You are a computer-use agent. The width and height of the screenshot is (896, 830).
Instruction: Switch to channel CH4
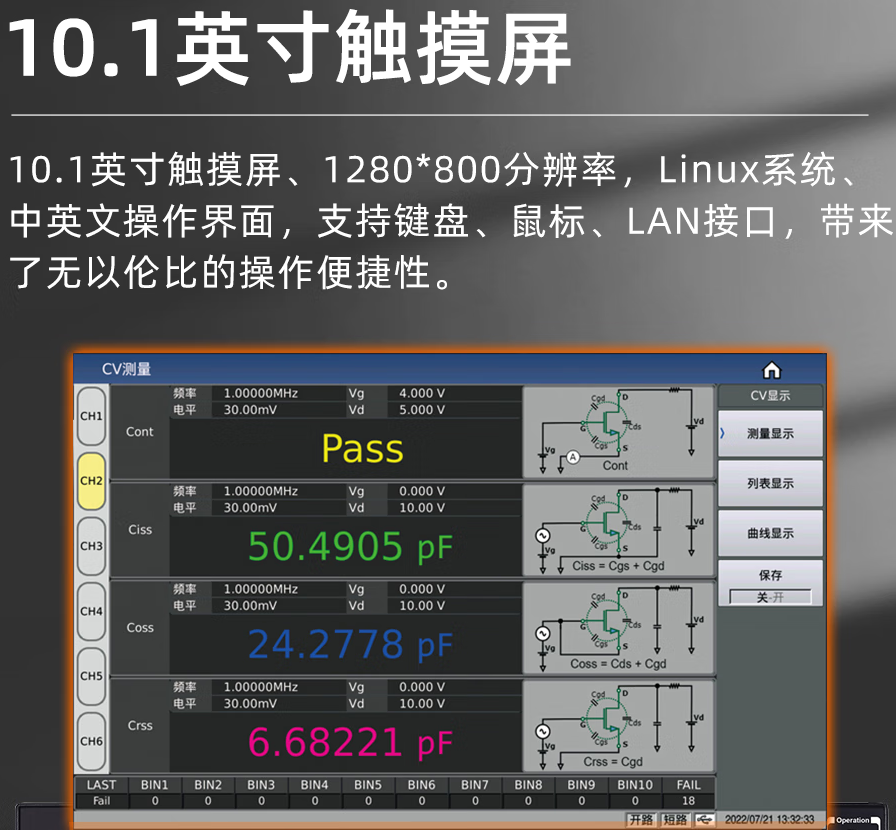[x=91, y=611]
